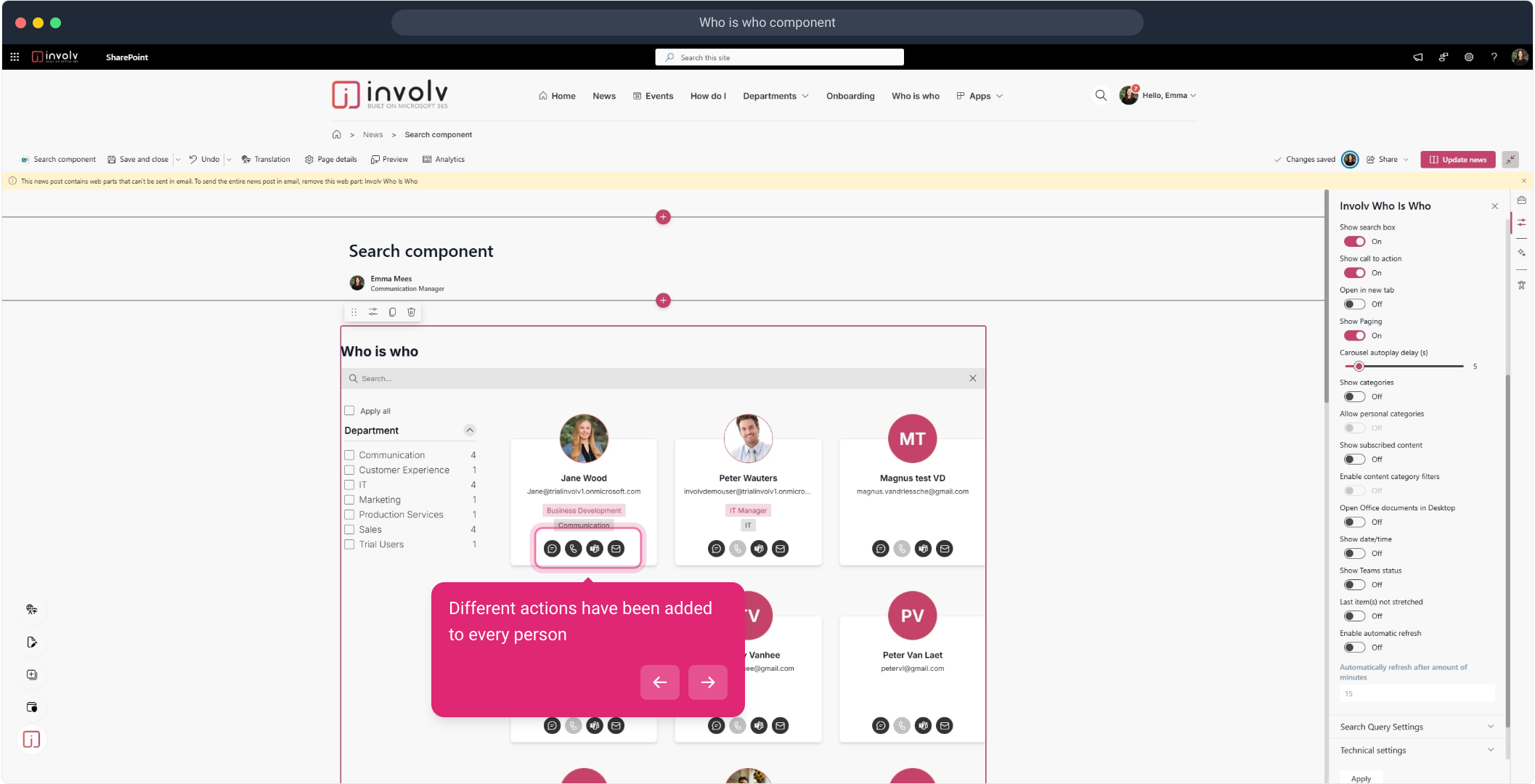Toggle Show search box switch
Image resolution: width=1535 pixels, height=784 pixels.
(x=1354, y=242)
